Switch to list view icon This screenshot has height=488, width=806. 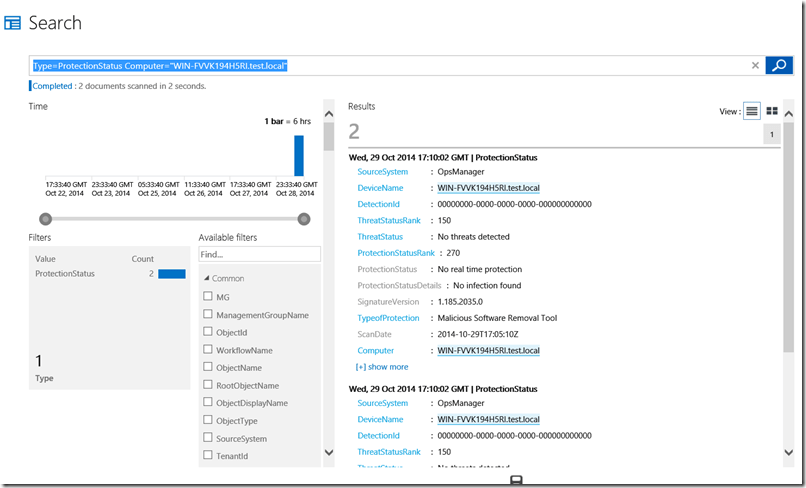click(x=752, y=111)
